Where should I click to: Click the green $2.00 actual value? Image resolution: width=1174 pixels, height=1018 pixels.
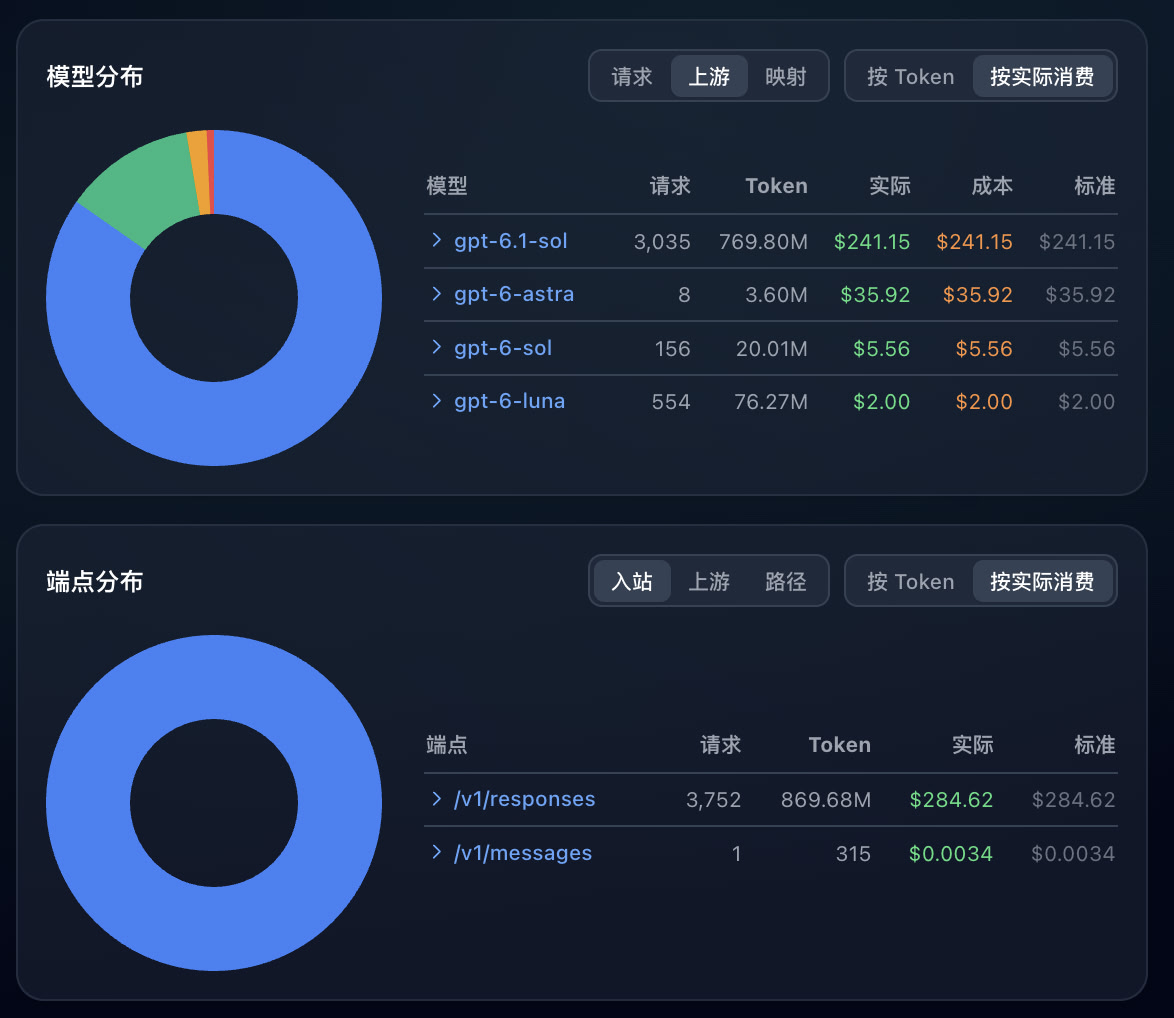(x=881, y=402)
